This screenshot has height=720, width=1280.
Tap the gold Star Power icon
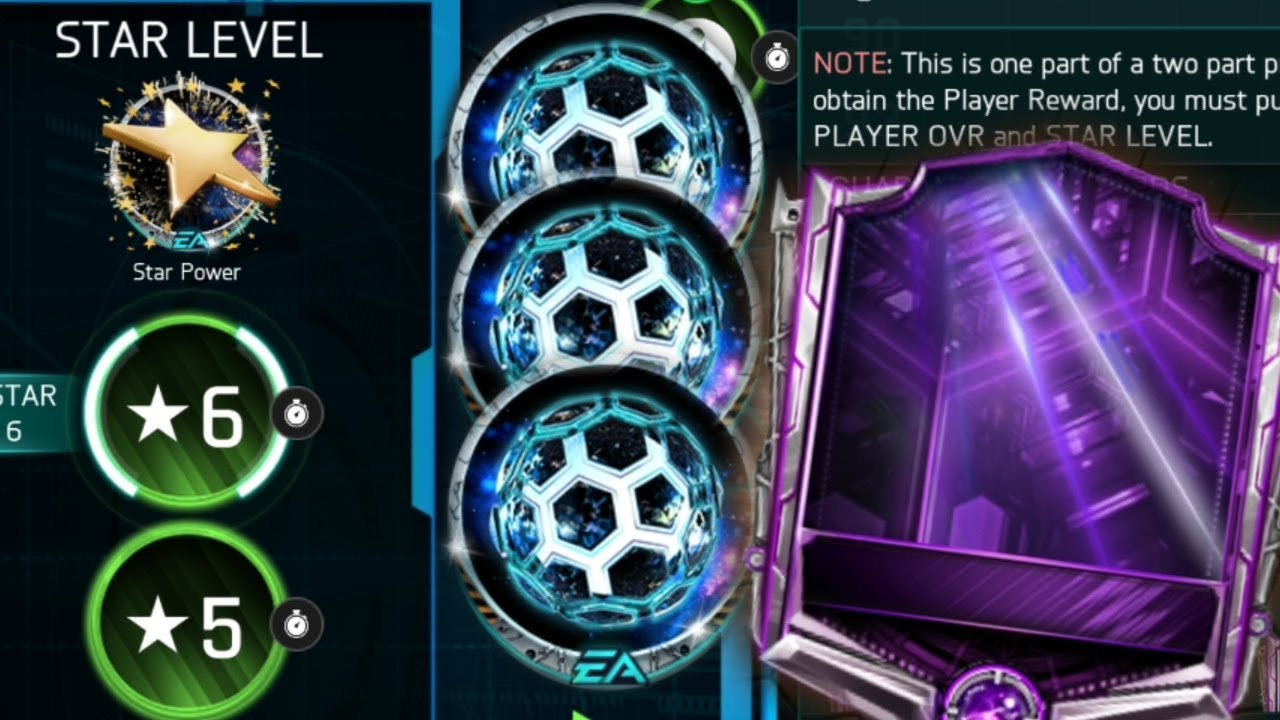pos(188,162)
